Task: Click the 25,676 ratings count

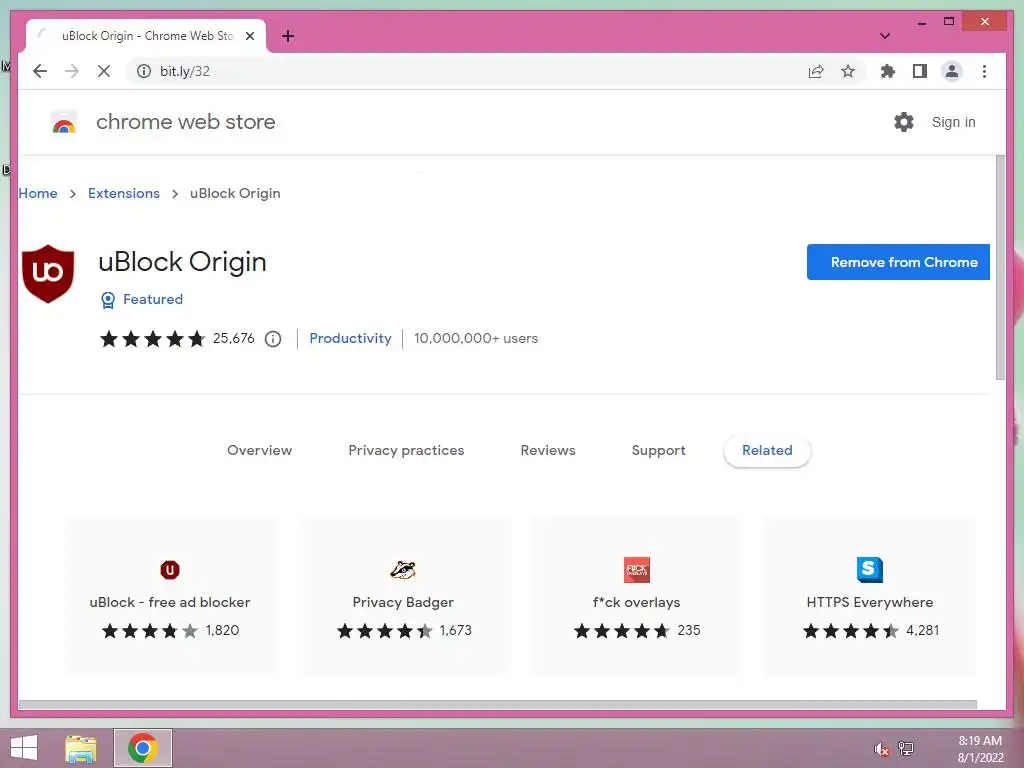Action: [x=234, y=338]
